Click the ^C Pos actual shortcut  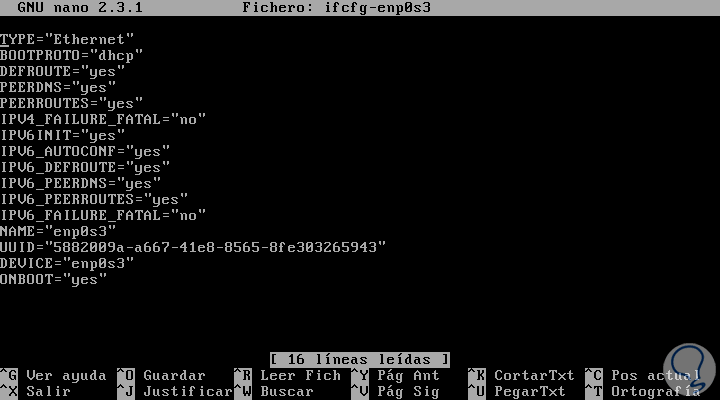643,375
